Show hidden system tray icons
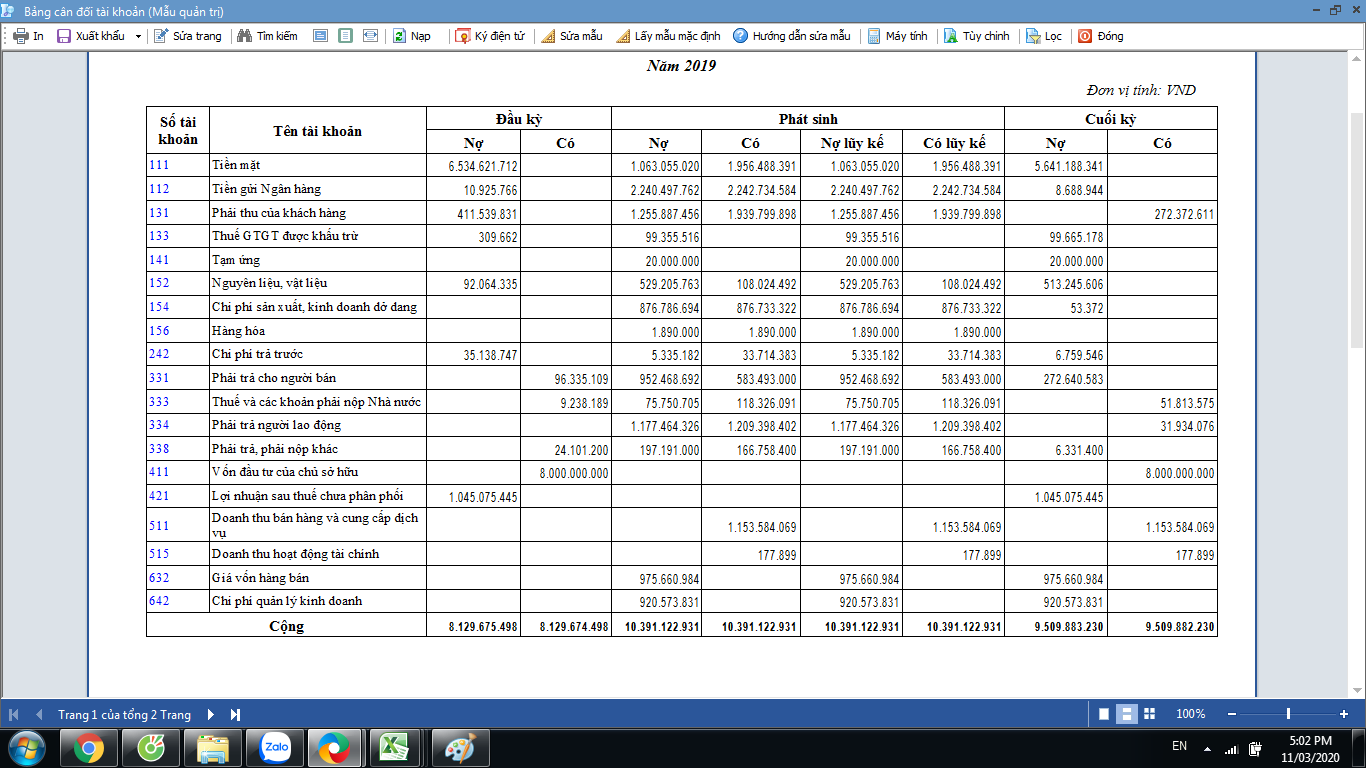Image resolution: width=1366 pixels, height=768 pixels. click(1208, 748)
